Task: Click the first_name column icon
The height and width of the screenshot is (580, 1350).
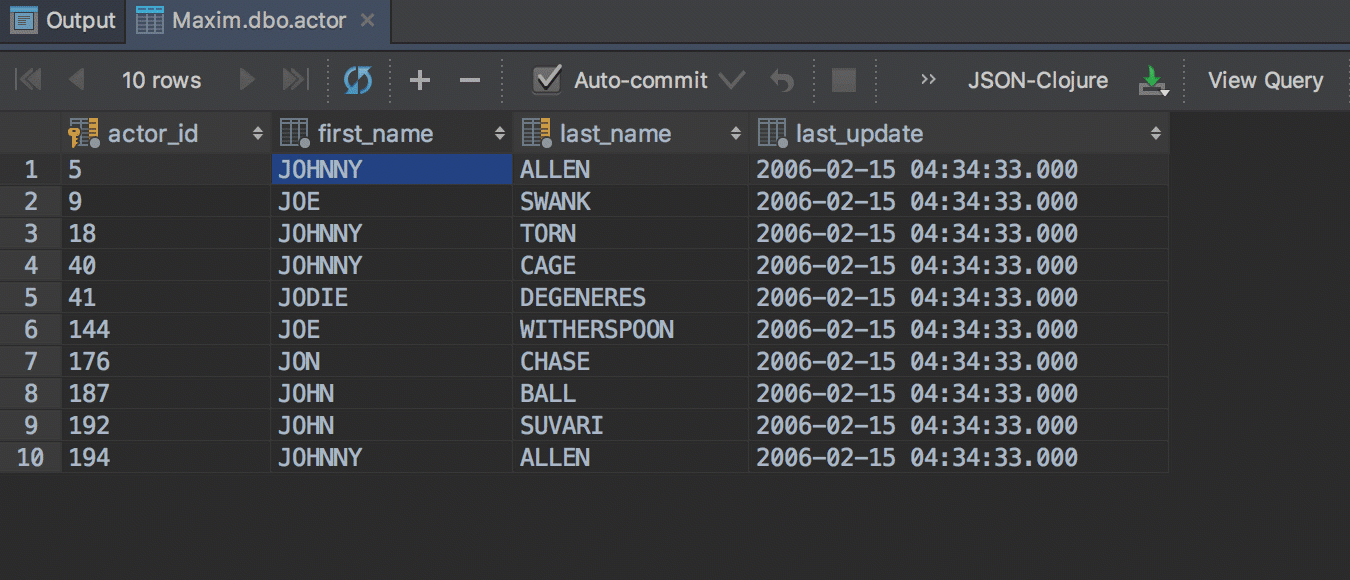Action: [x=294, y=133]
